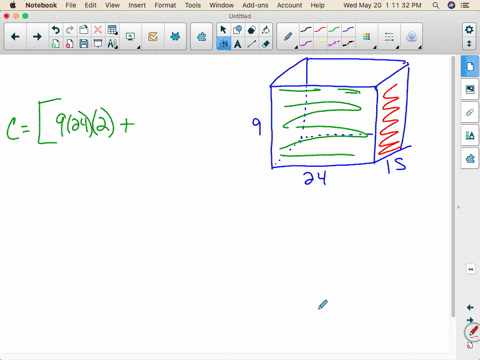Open Notification Center list icon
Viewport: 480px width, 360px height.
pos(465,5)
